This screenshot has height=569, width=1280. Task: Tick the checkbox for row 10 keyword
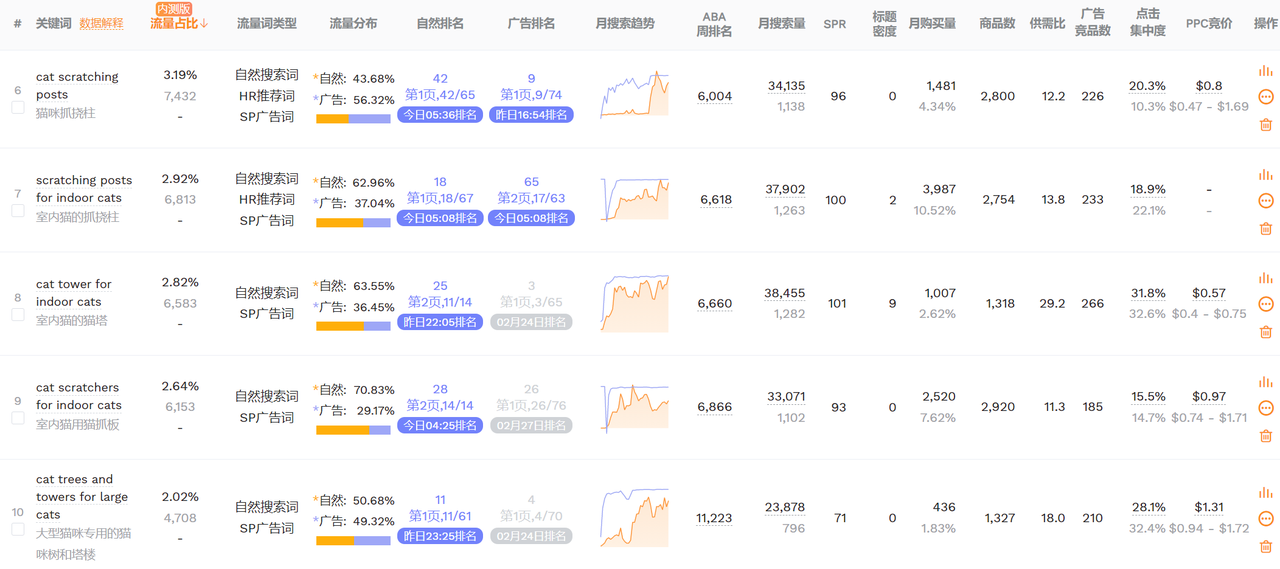[18, 529]
